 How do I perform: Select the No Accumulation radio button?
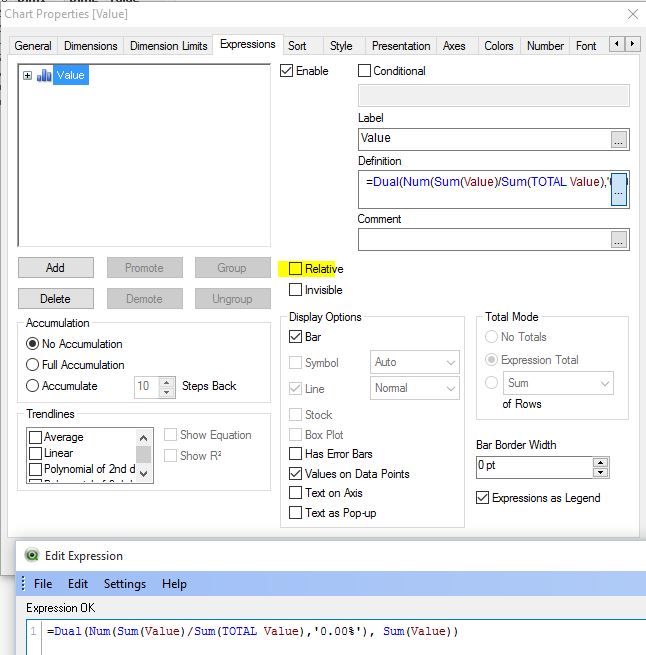[x=33, y=344]
